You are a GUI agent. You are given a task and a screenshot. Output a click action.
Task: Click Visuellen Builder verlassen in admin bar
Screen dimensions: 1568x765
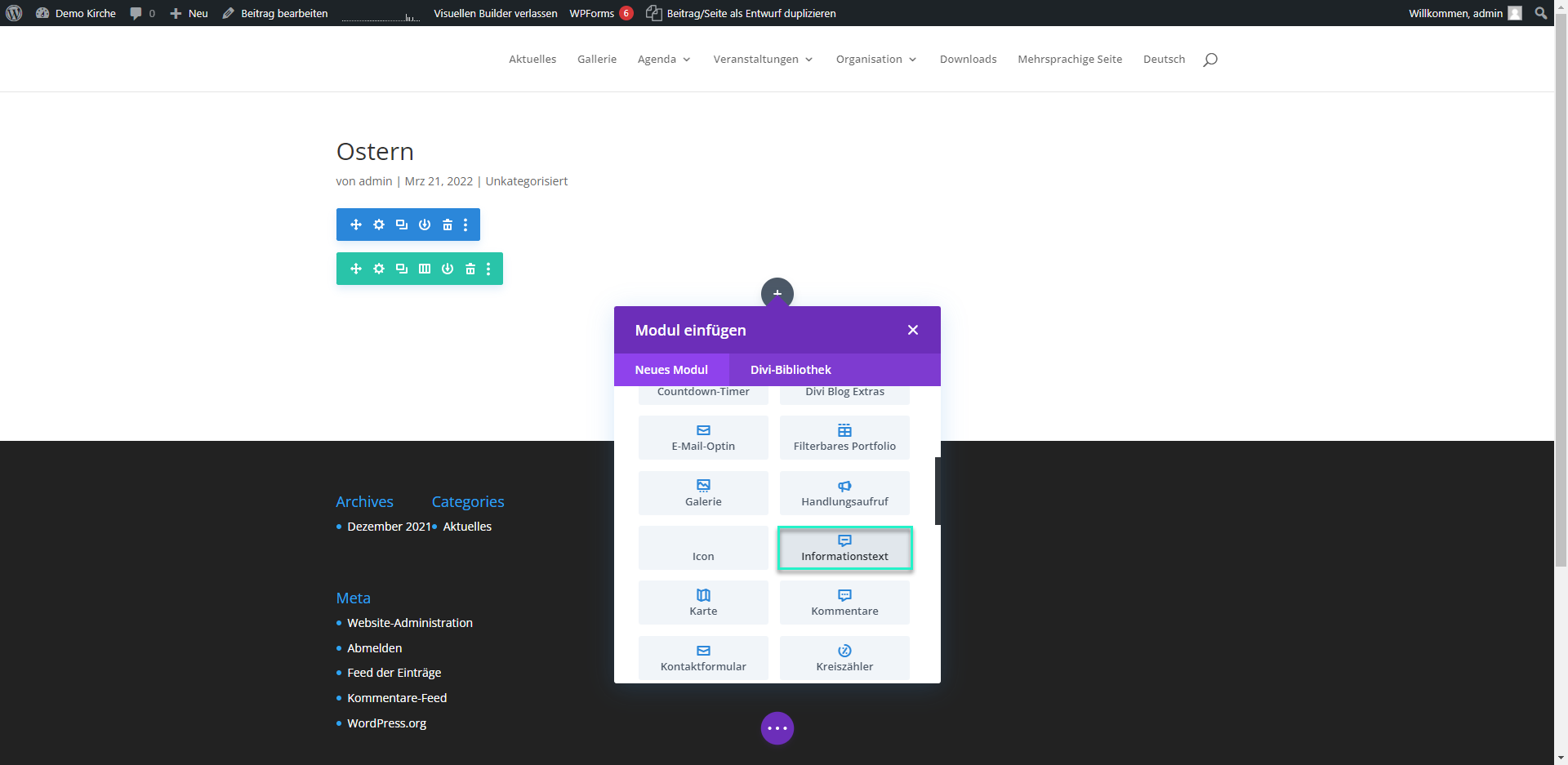pyautogui.click(x=495, y=13)
